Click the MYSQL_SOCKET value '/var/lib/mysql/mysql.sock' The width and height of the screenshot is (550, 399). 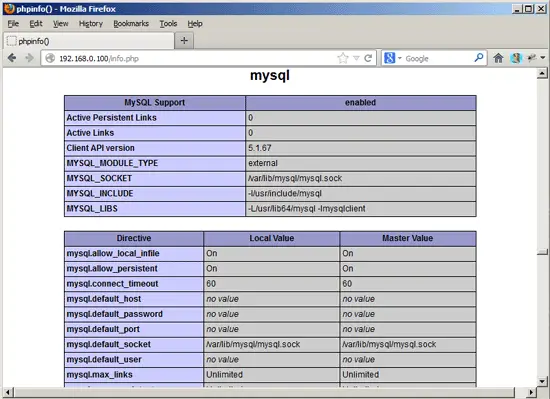pos(295,178)
